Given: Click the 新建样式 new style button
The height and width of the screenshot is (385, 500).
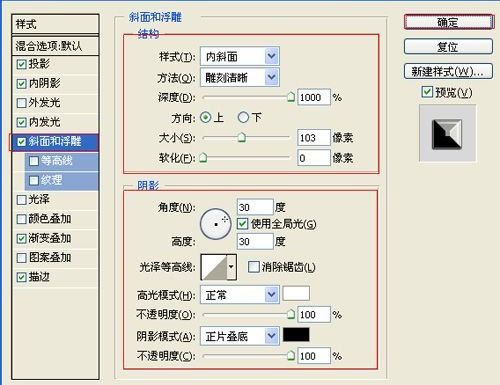Looking at the screenshot, I should 448,71.
